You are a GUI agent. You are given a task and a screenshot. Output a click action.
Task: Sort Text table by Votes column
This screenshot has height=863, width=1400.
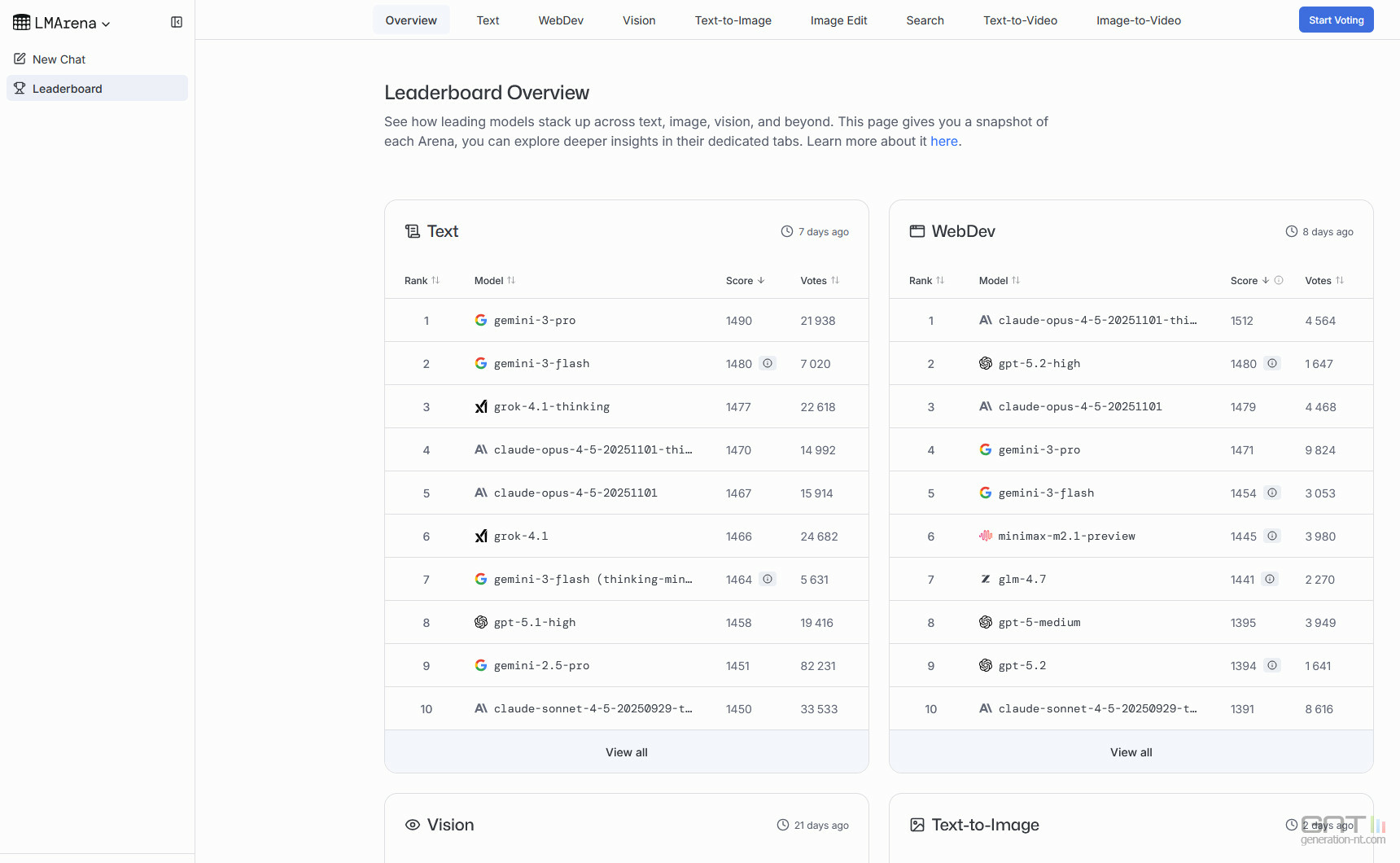835,280
